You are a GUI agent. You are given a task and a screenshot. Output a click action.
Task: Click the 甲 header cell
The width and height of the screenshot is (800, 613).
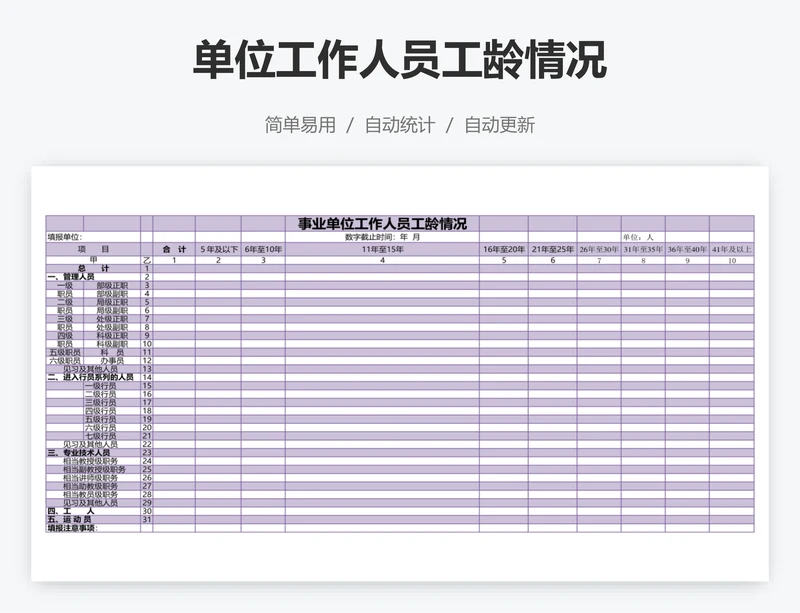click(x=93, y=260)
